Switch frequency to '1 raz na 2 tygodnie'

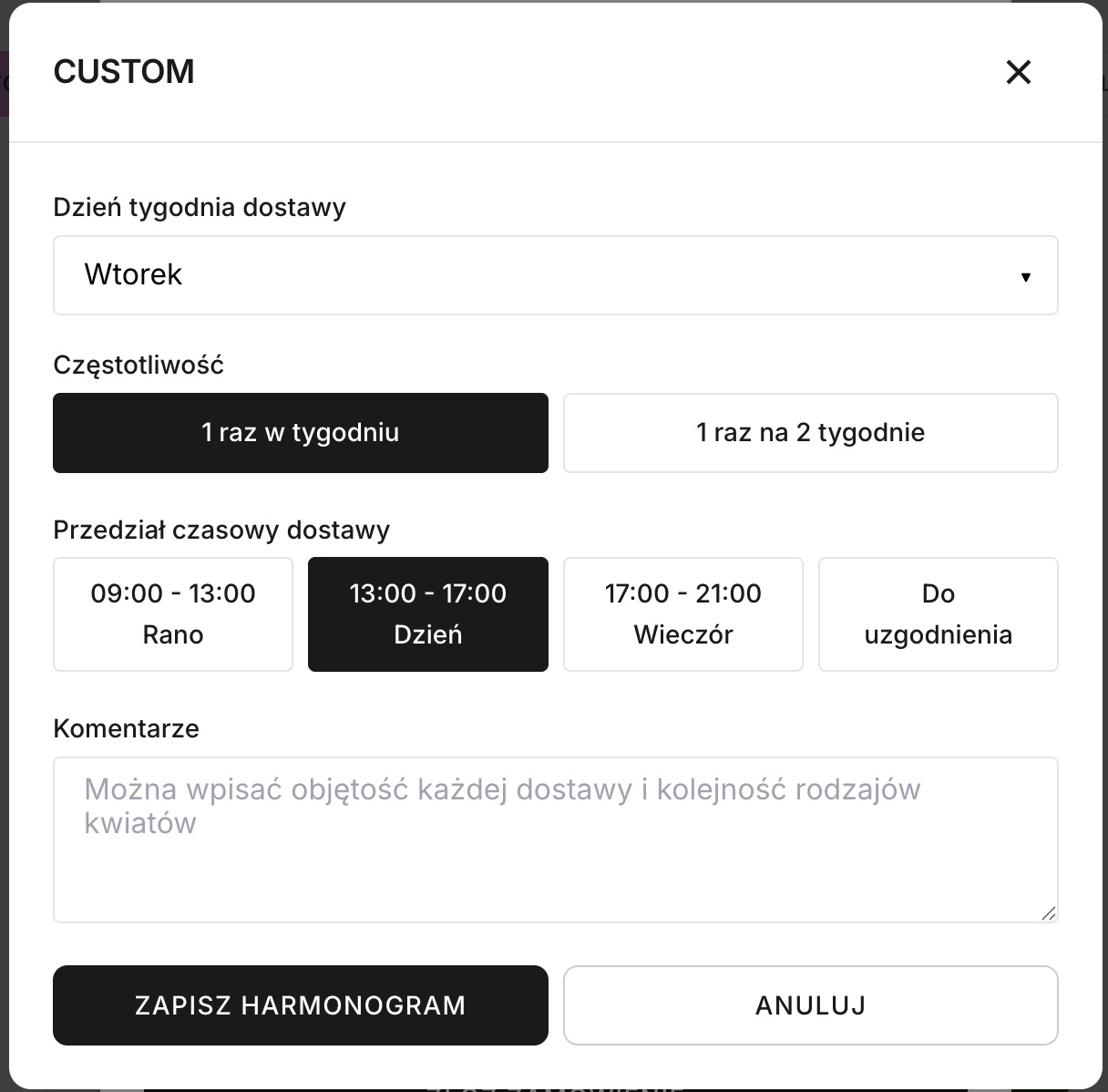click(x=810, y=433)
